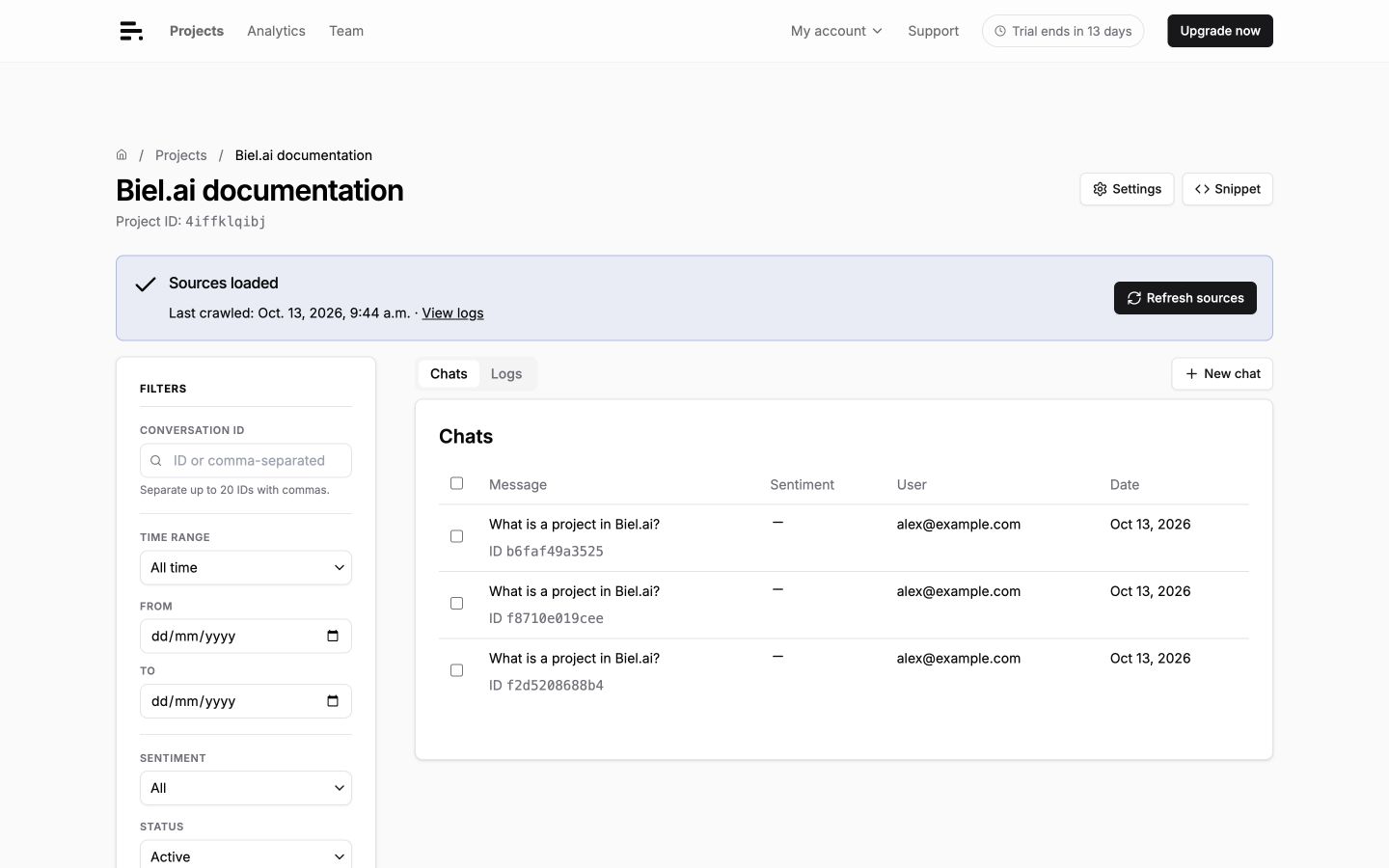
Task: Open the Sentiment filter dropdown
Action: (246, 788)
